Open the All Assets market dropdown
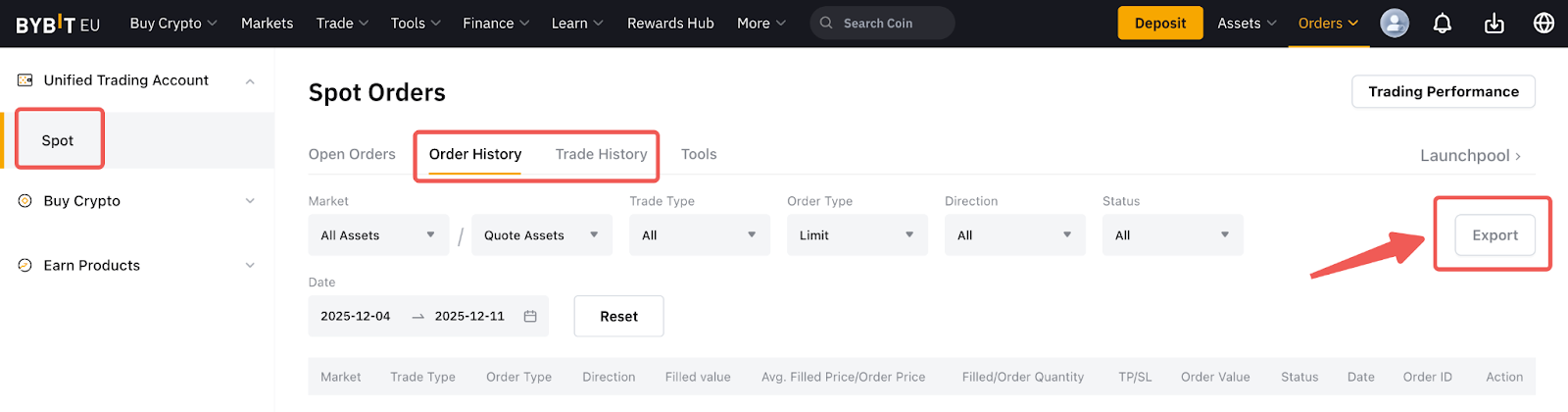 [x=378, y=235]
